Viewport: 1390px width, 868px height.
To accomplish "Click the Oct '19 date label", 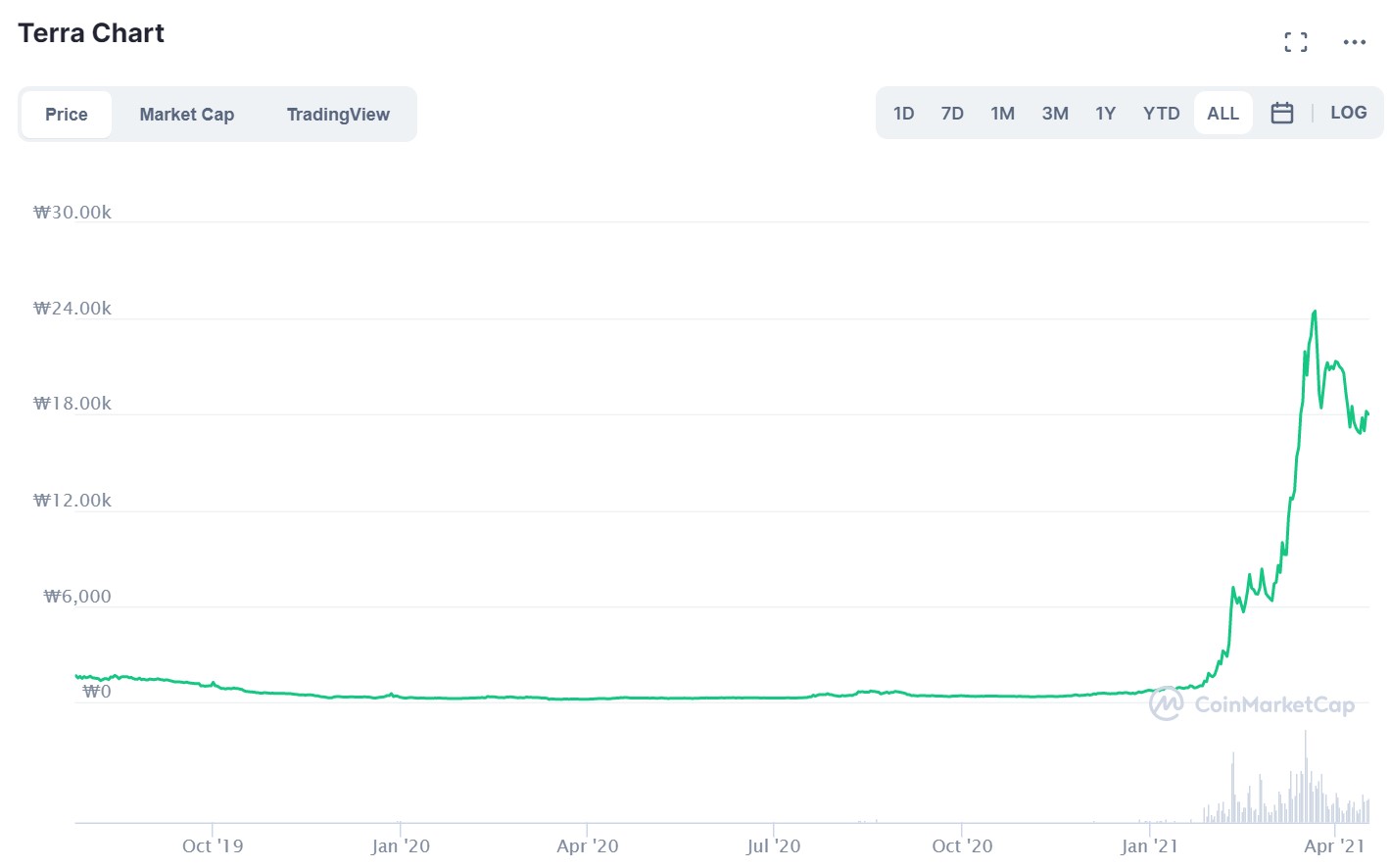I will (213, 845).
